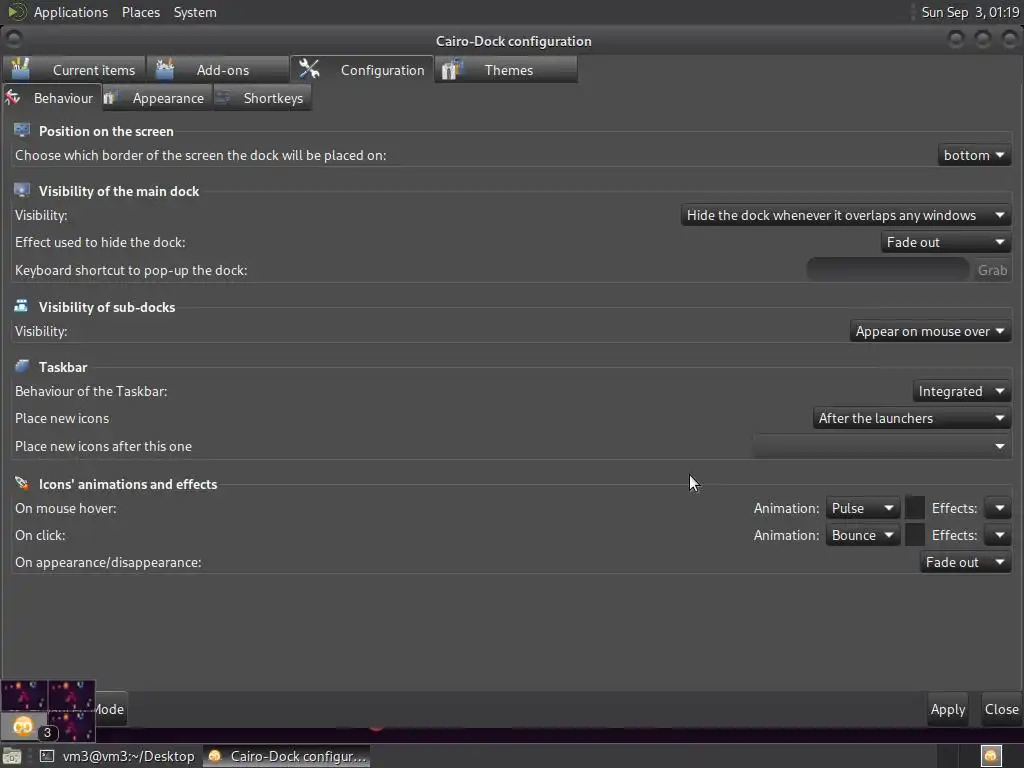Open the main dock Visibility dropdown
Viewport: 1024px width, 768px height.
coord(846,216)
